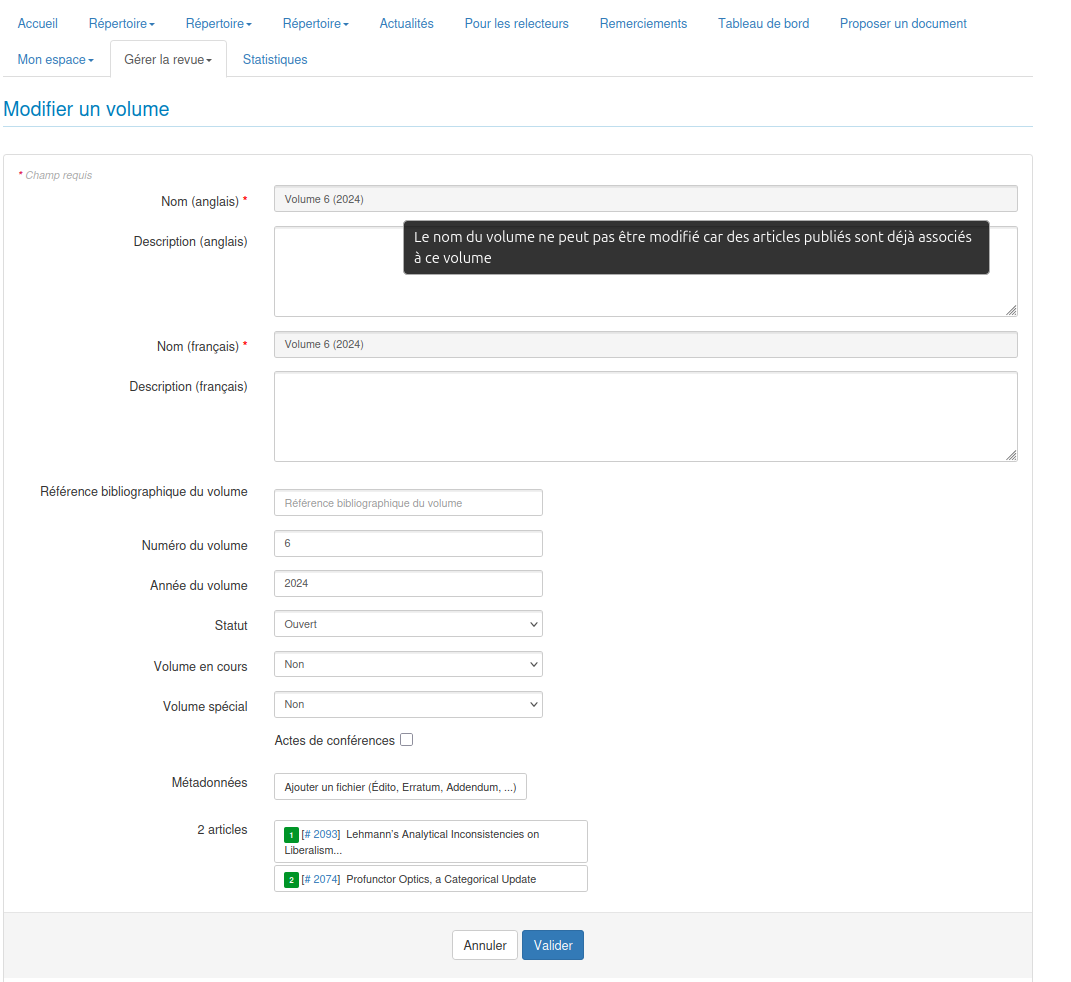1071x982 pixels.
Task: Toggle the Actes de conférences checkbox
Action: [406, 740]
